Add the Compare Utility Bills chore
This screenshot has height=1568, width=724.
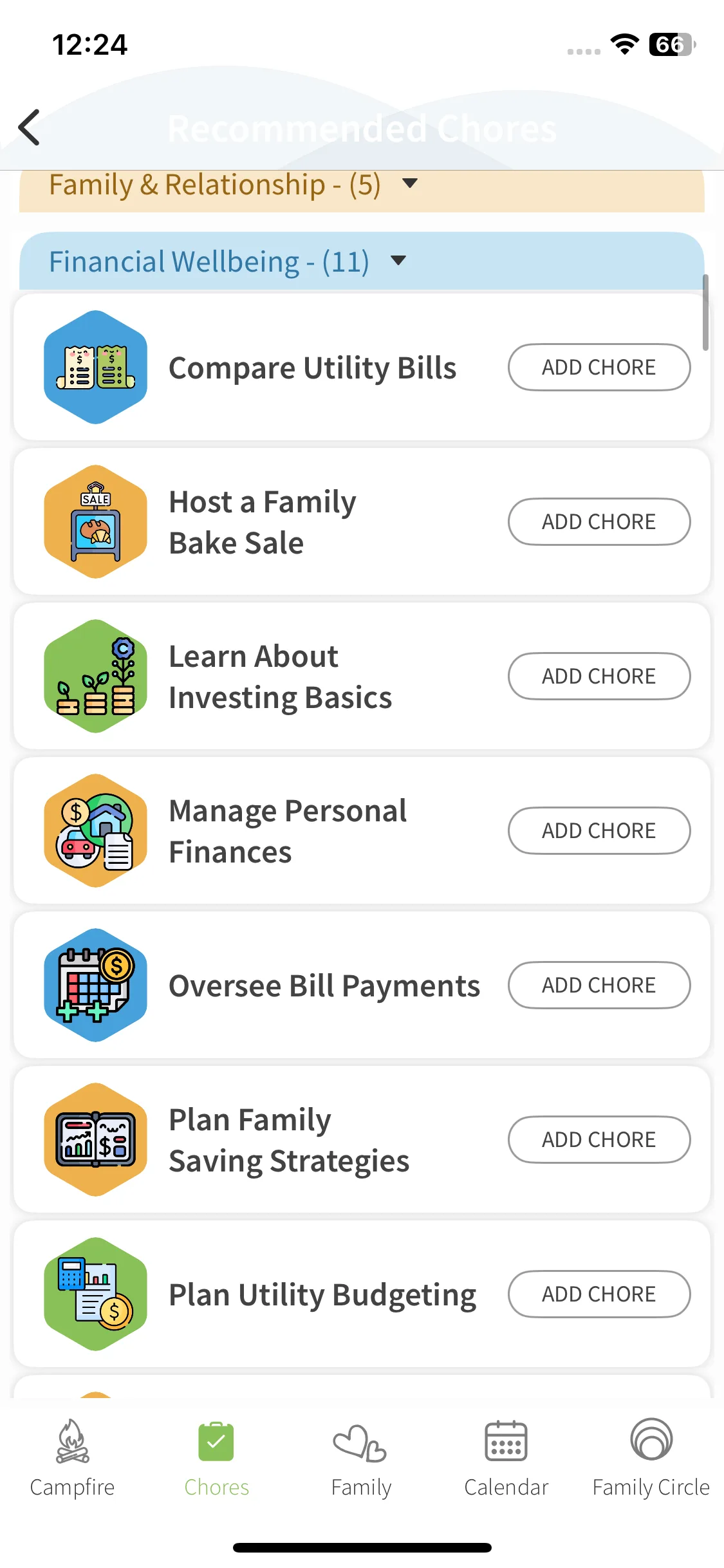(599, 368)
